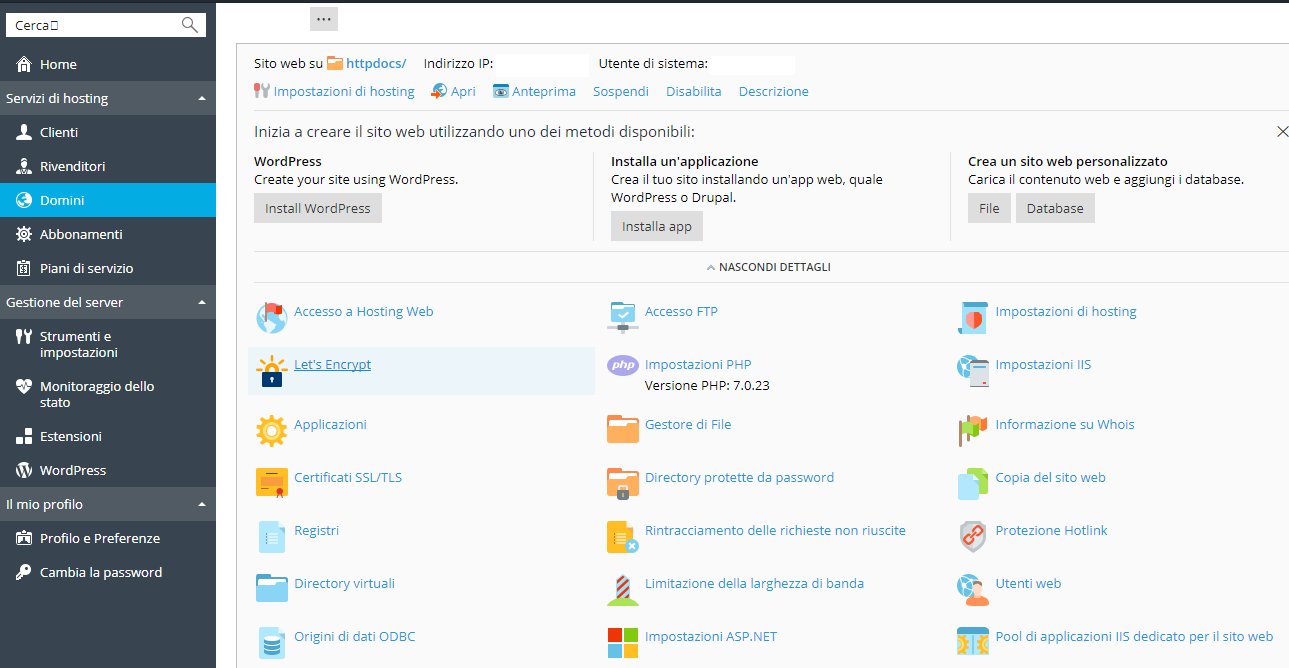Dismiss the website creation methods panel

[x=1282, y=132]
